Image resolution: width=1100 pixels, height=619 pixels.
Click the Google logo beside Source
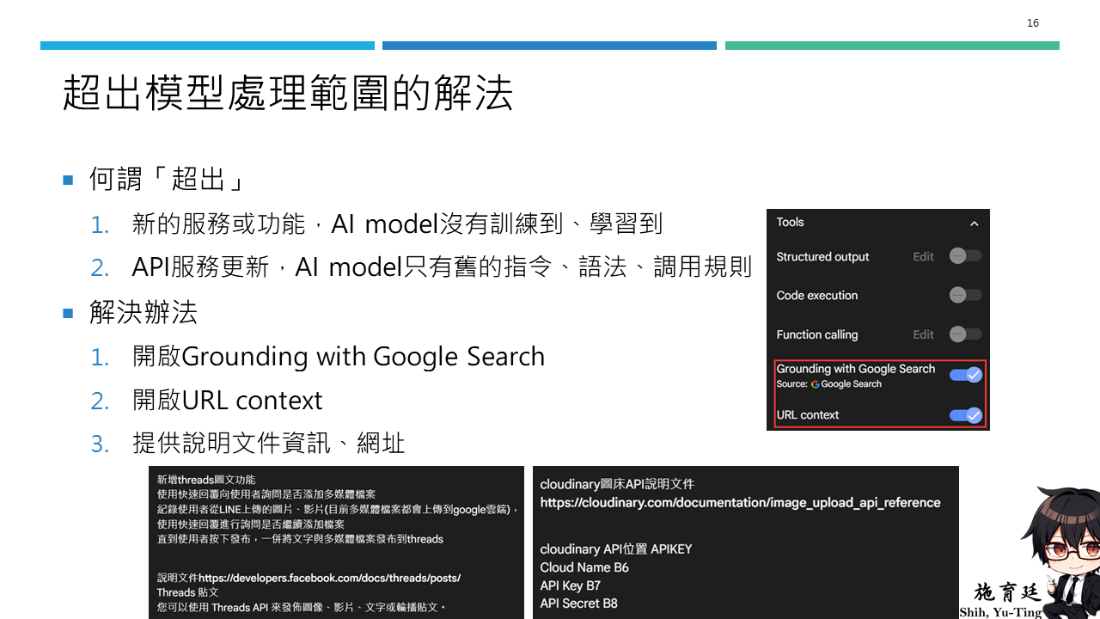(x=815, y=384)
